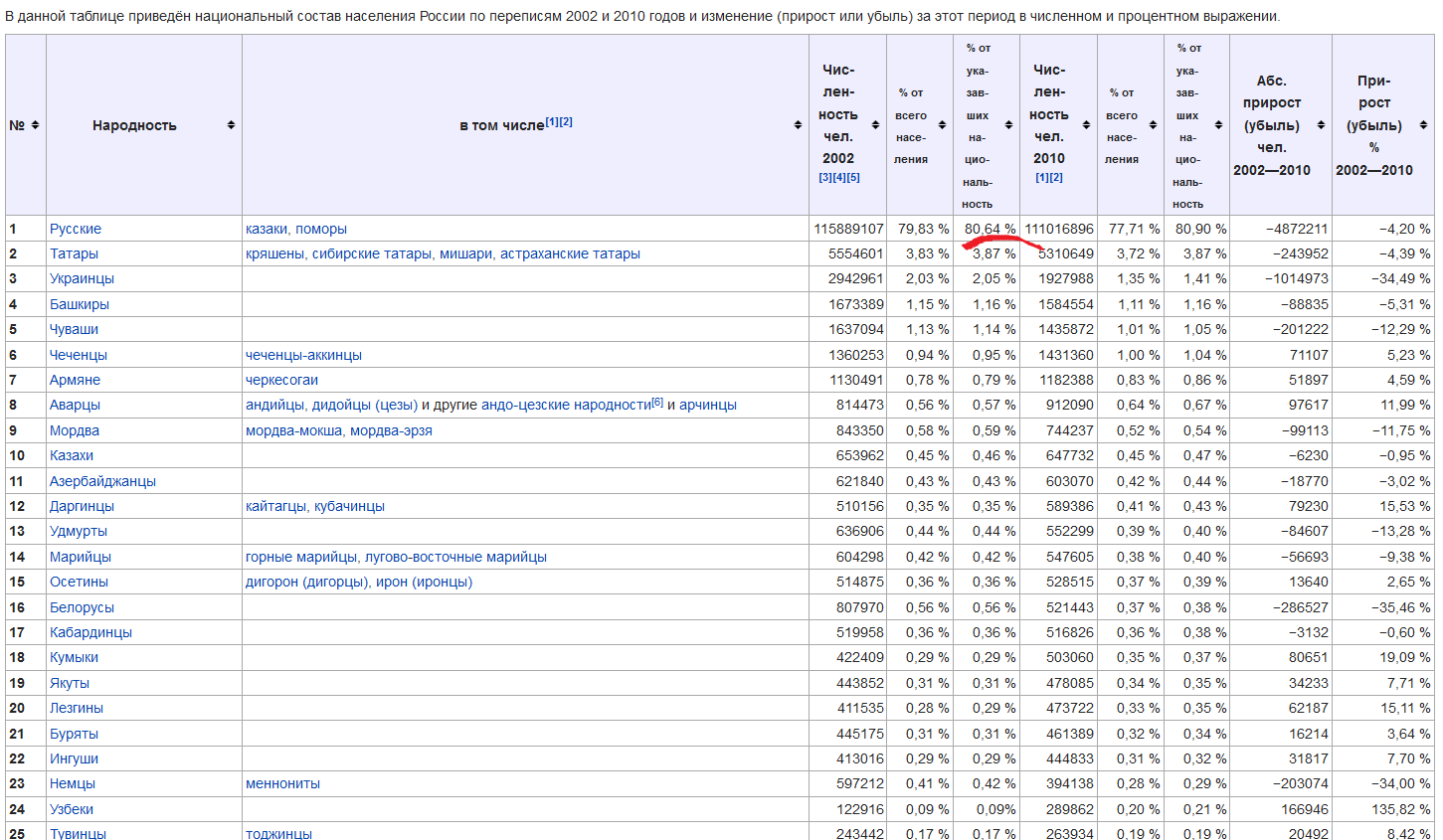The image size is (1443, 840).
Task: Follow the Украинцы link
Action: [x=82, y=278]
